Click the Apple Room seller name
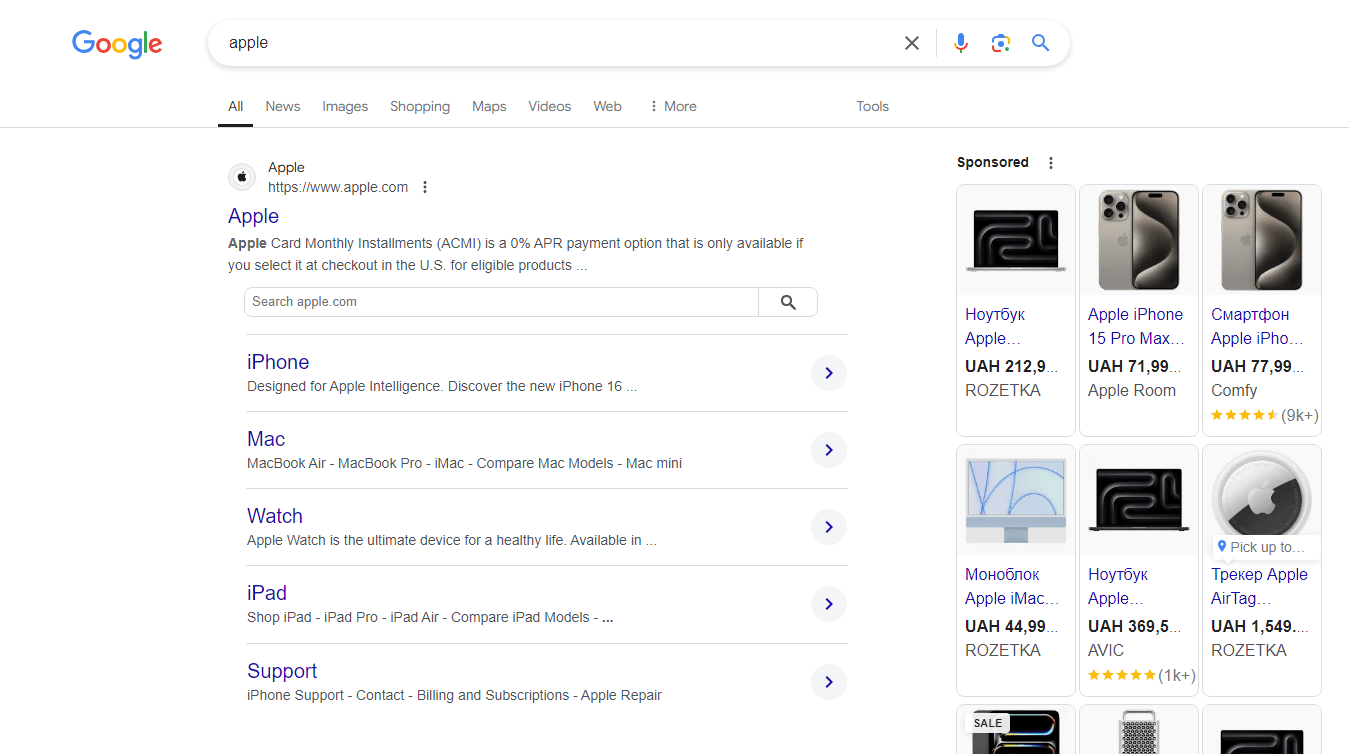1349x754 pixels. [x=1132, y=390]
